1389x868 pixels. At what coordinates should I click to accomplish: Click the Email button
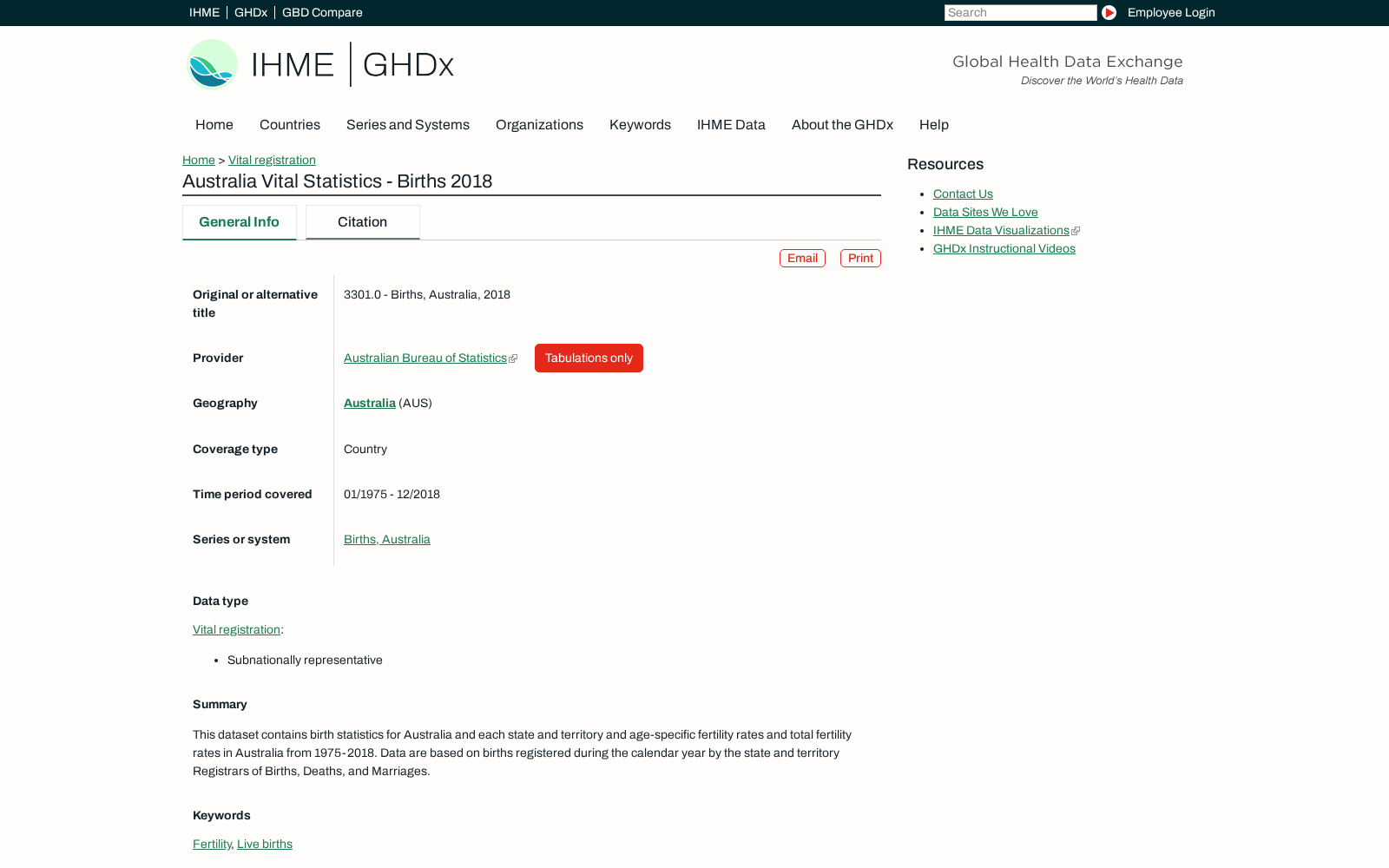point(802,259)
